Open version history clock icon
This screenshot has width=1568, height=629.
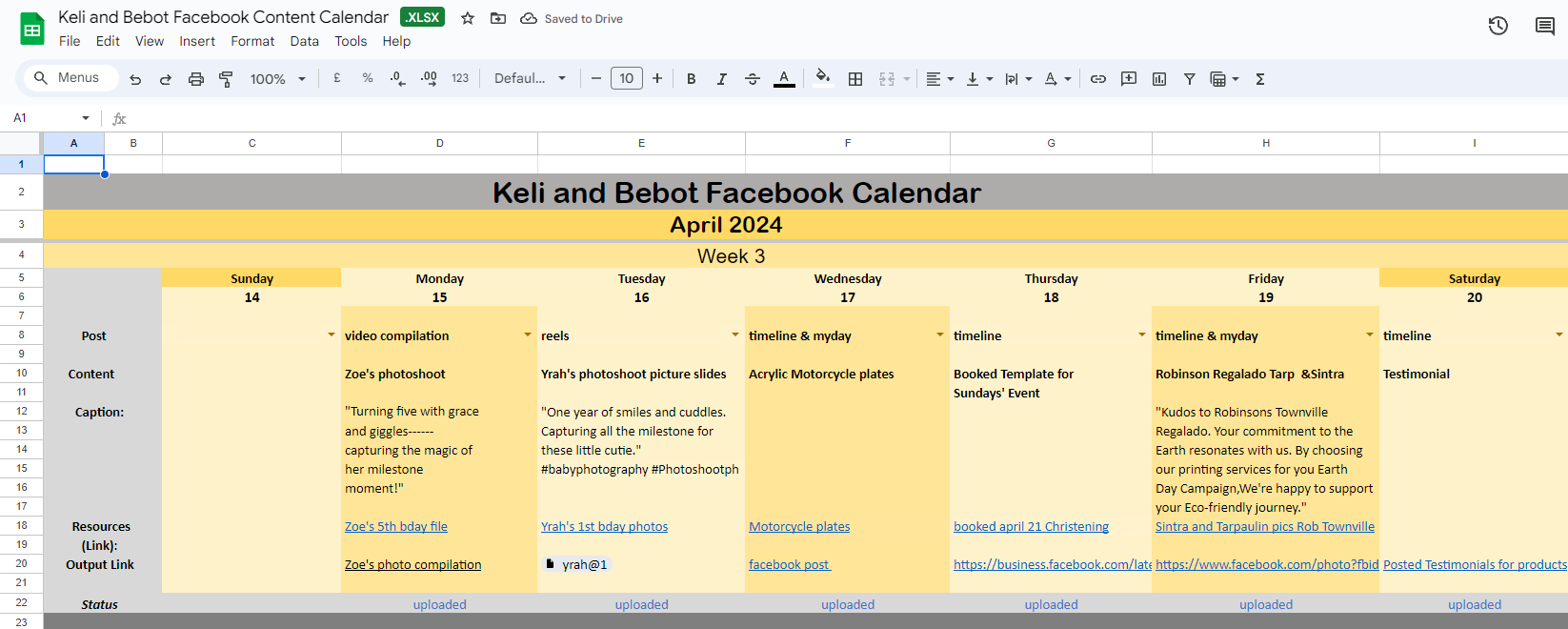pyautogui.click(x=1498, y=26)
